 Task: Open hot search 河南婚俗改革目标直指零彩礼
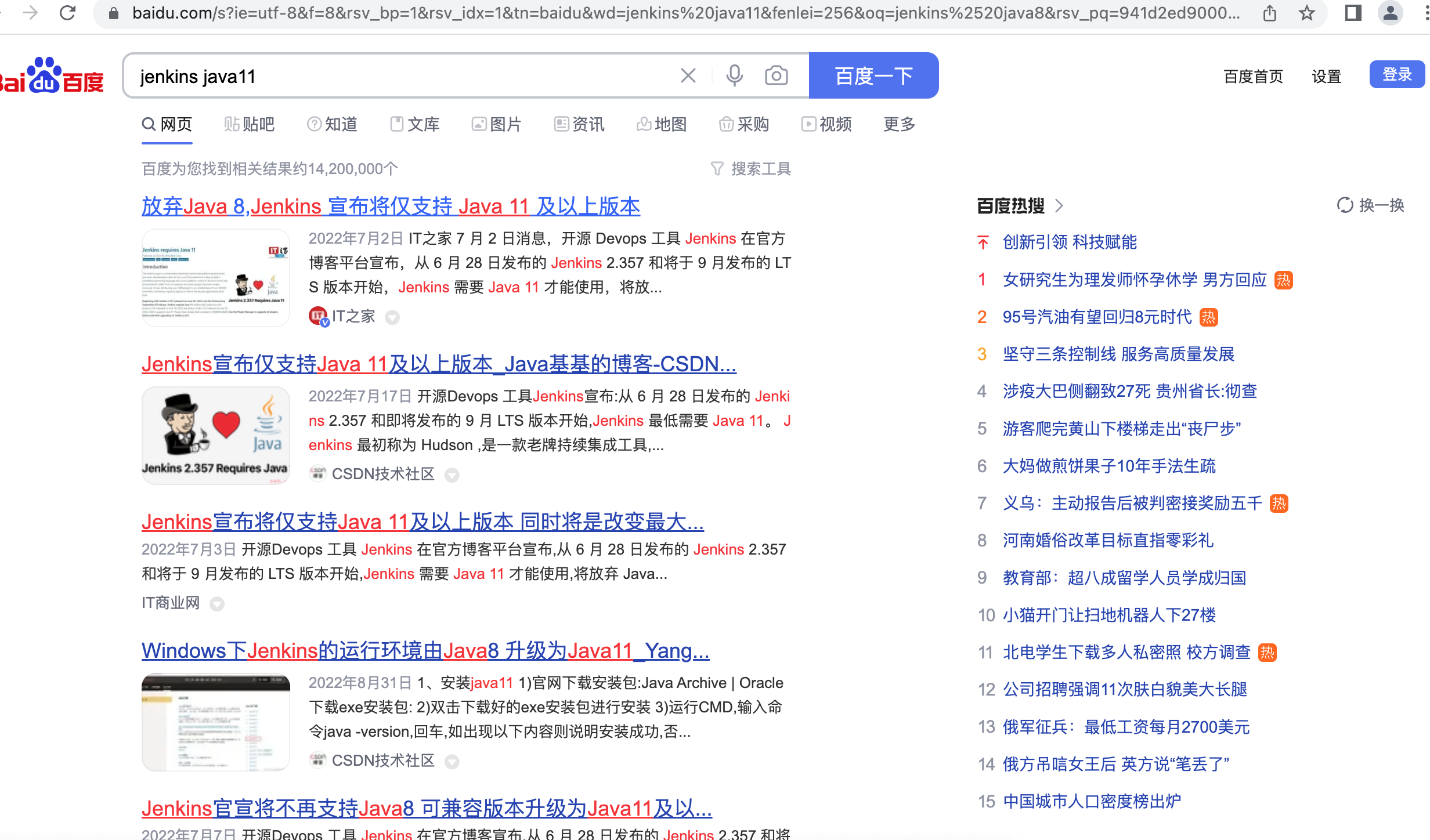[x=1108, y=541]
